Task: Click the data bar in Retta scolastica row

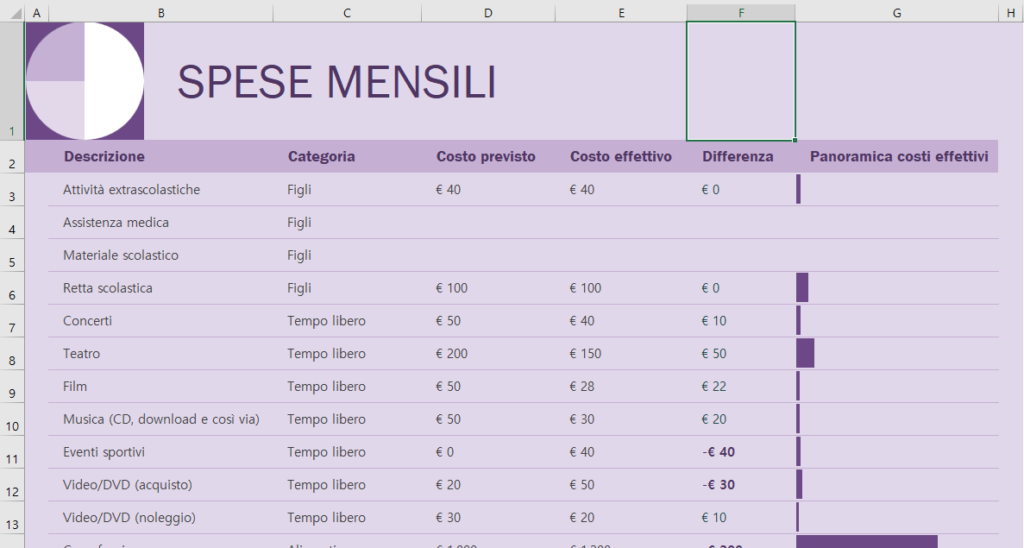Action: coord(803,288)
